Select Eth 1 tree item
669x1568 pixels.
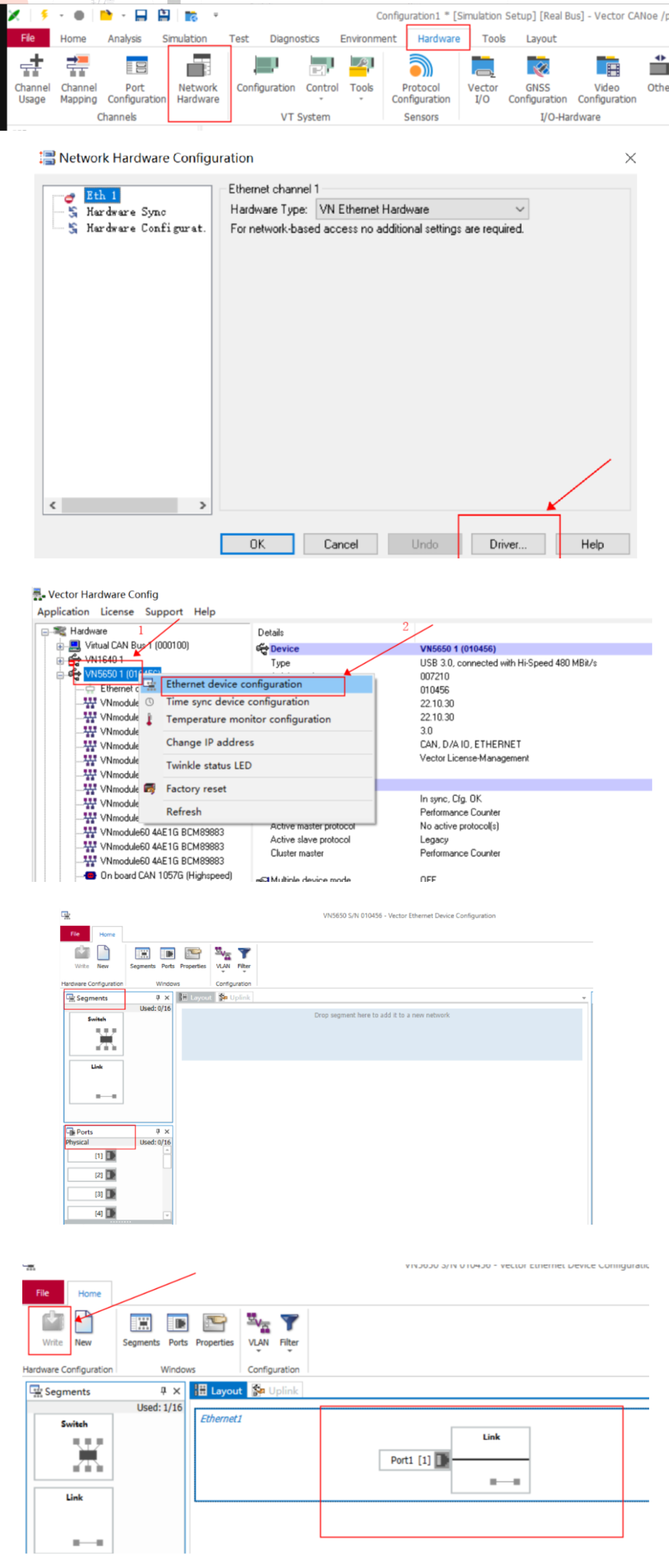pyautogui.click(x=102, y=195)
